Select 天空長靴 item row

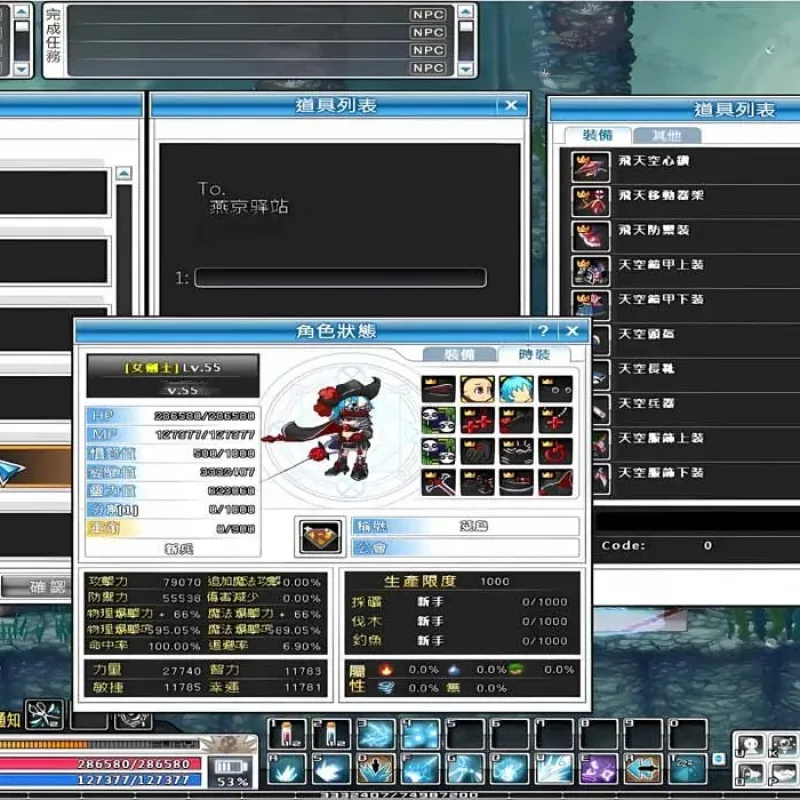point(696,375)
